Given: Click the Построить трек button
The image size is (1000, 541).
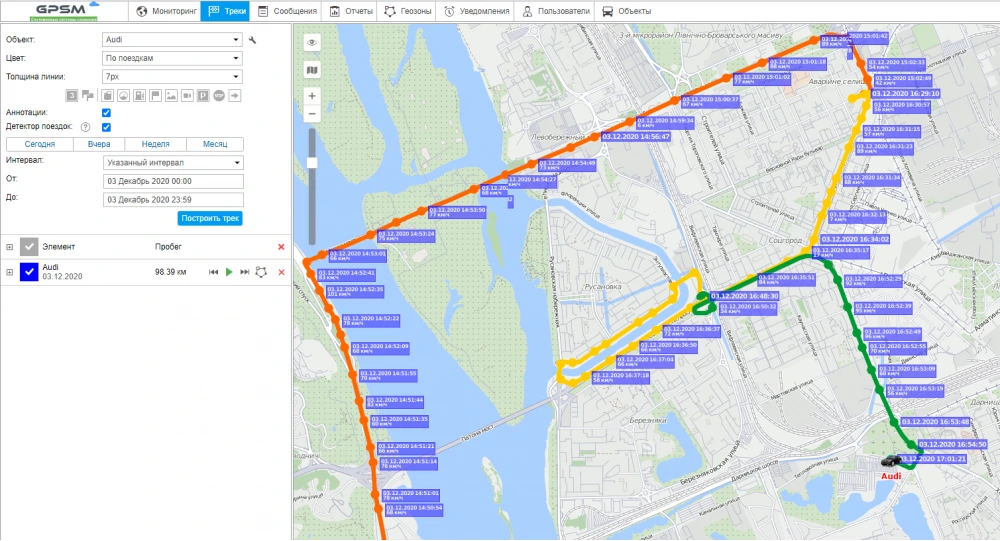Looking at the screenshot, I should pyautogui.click(x=211, y=218).
